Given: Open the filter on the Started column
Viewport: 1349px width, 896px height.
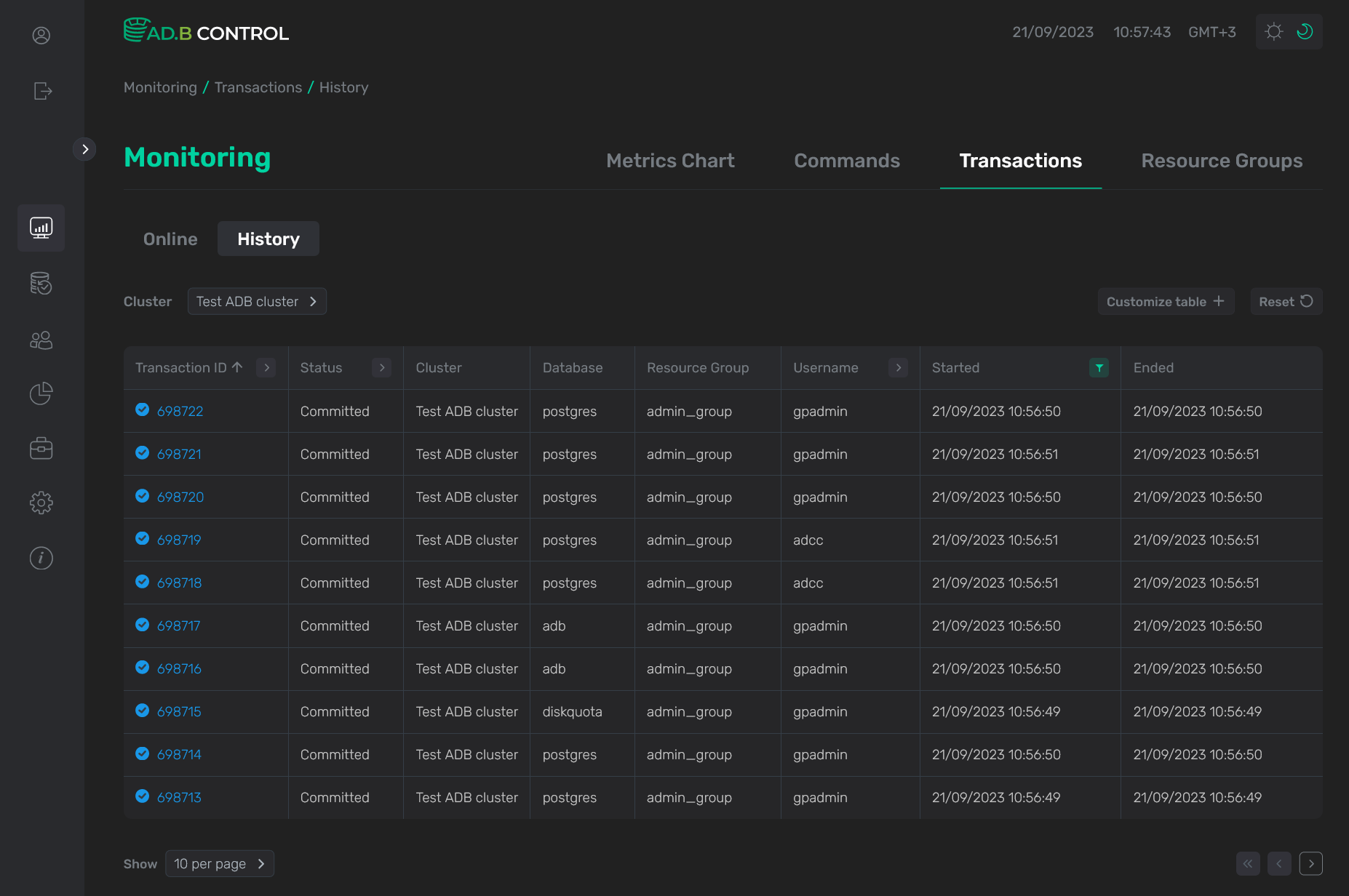Looking at the screenshot, I should tap(1099, 367).
